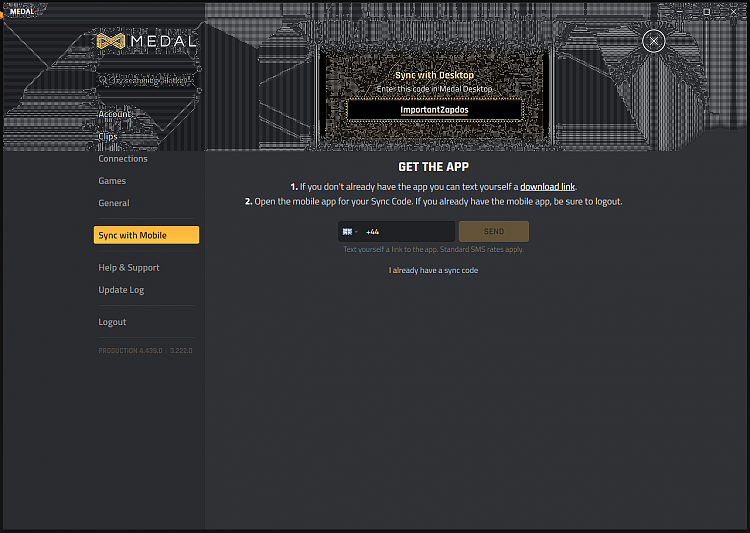This screenshot has width=750, height=533.
Task: Close the Medal window
Action: point(733,11)
